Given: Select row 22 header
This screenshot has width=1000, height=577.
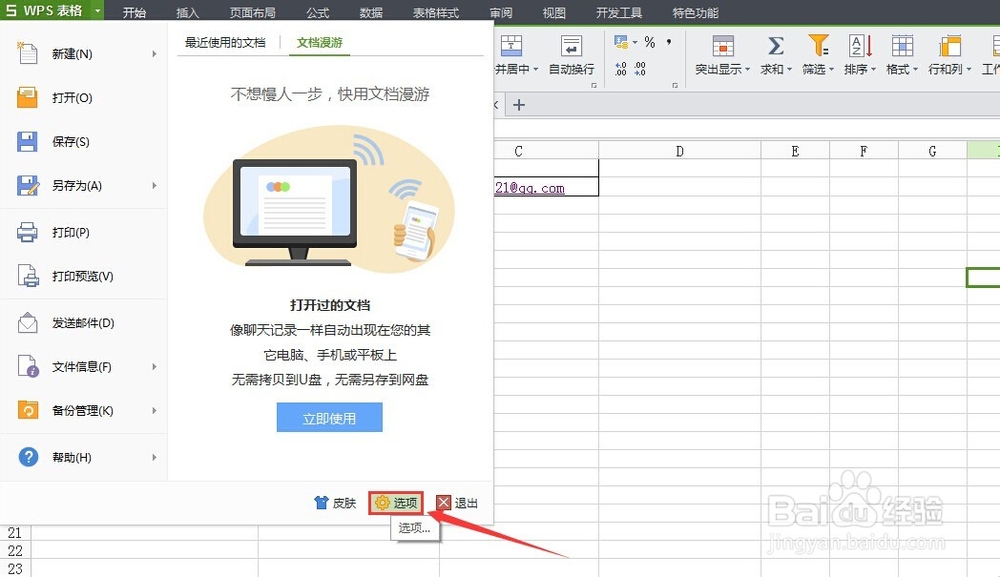Looking at the screenshot, I should click(15, 550).
